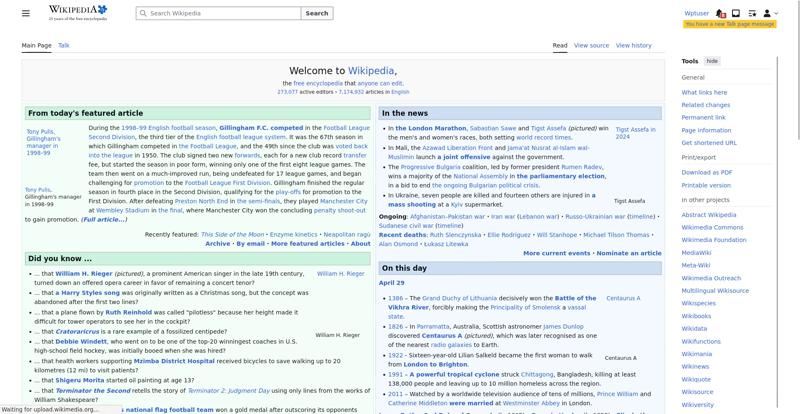This screenshot has width=800, height=414.
Task: Click the Search button
Action: pyautogui.click(x=316, y=14)
